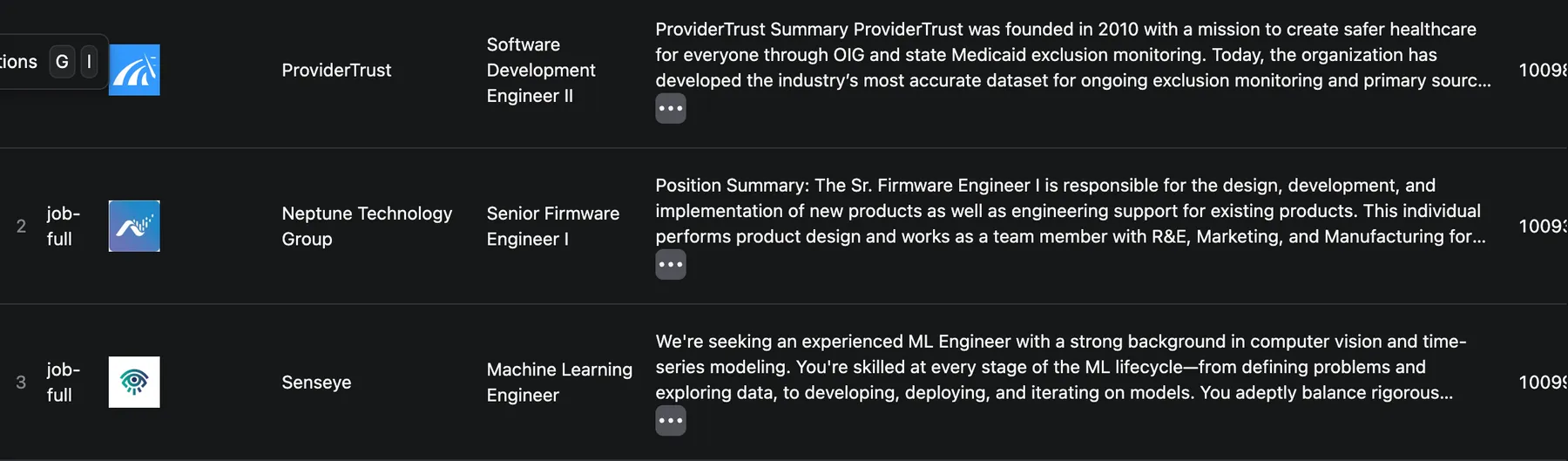Select the Senseye company name cell
Viewport: 1568px width, 461px height.
pos(316,382)
